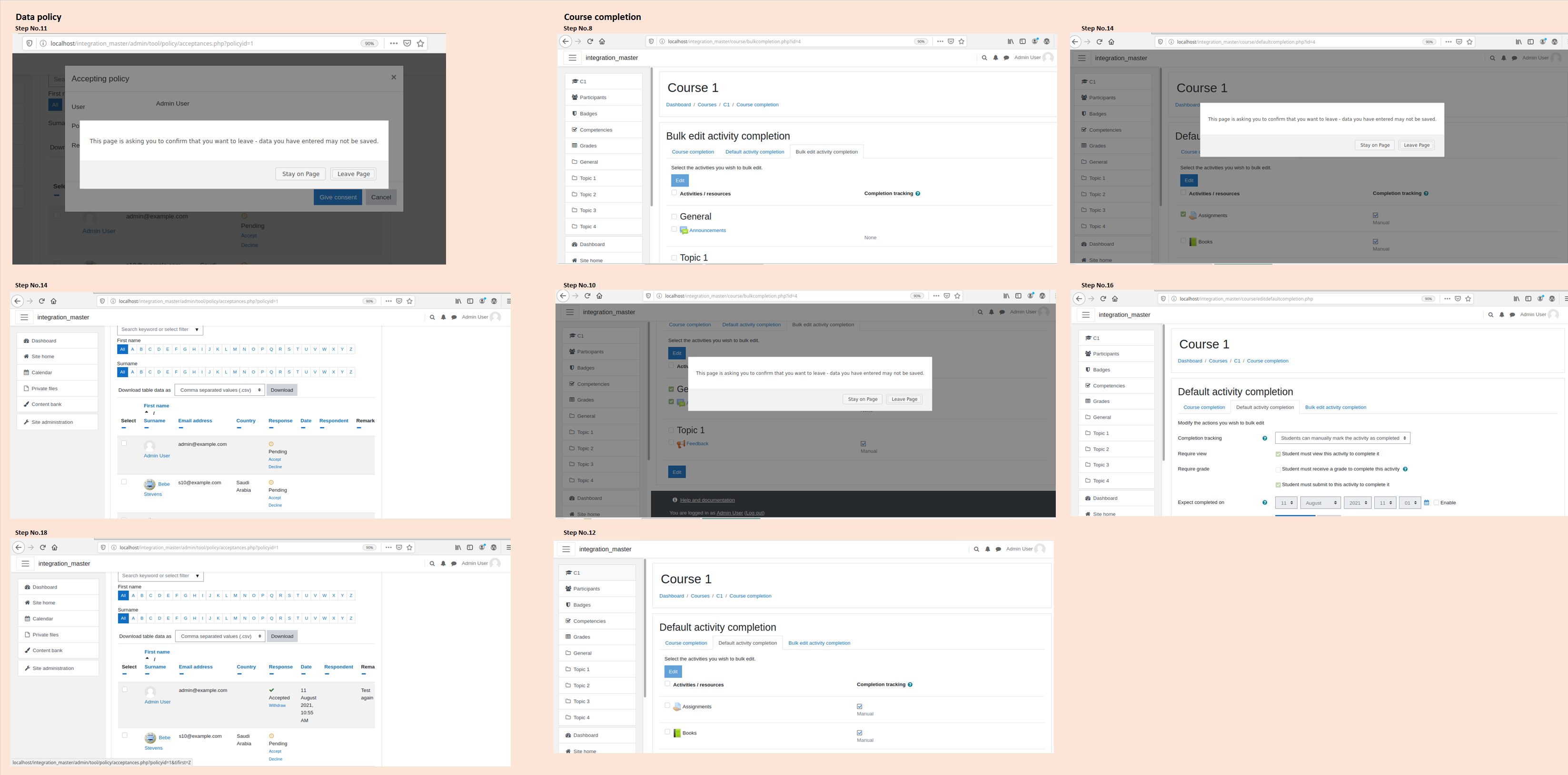
Task: Toggle the hamburger menu in Step No.12 header
Action: 566,549
